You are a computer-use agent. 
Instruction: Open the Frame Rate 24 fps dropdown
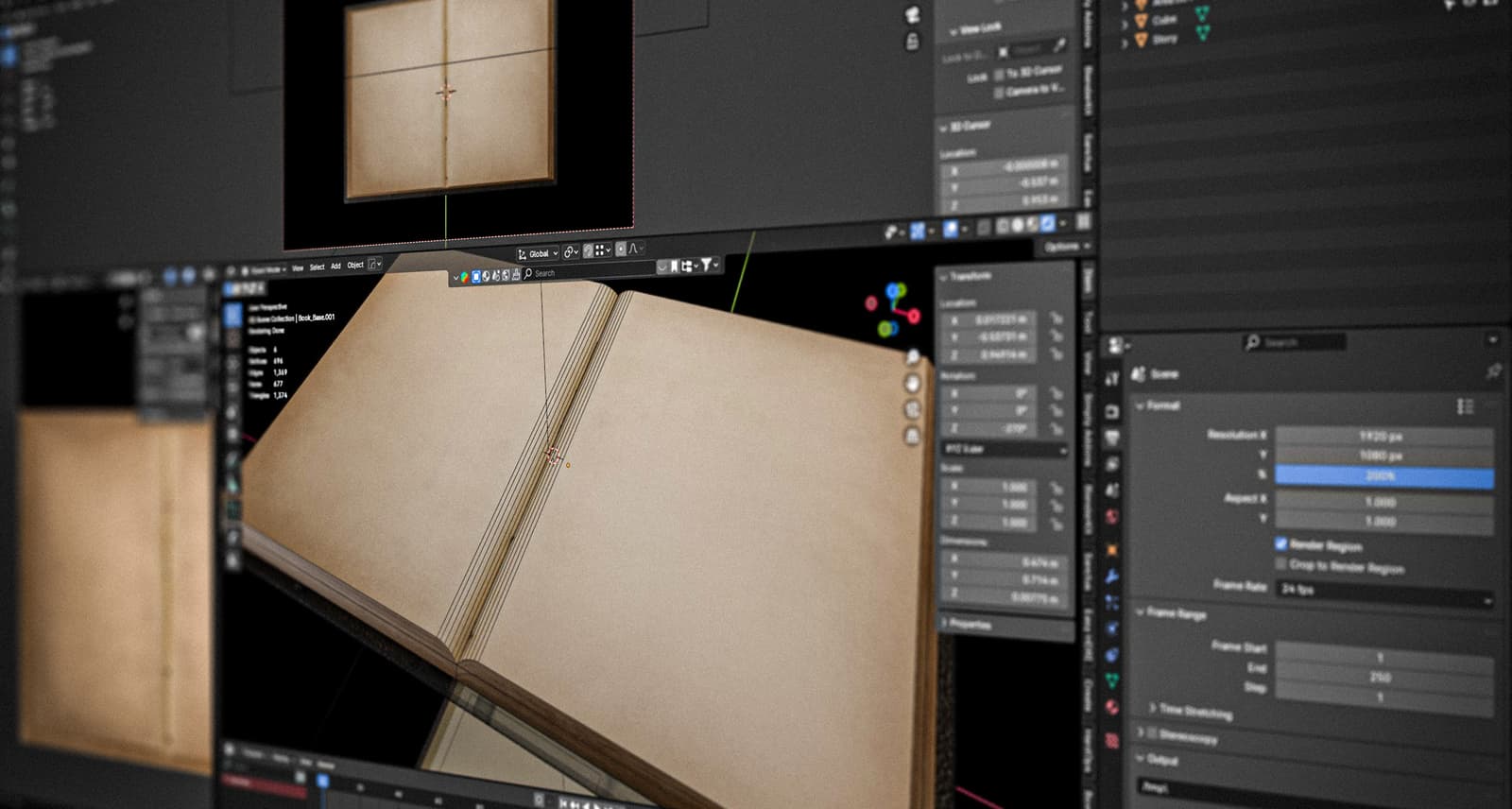pos(1385,592)
